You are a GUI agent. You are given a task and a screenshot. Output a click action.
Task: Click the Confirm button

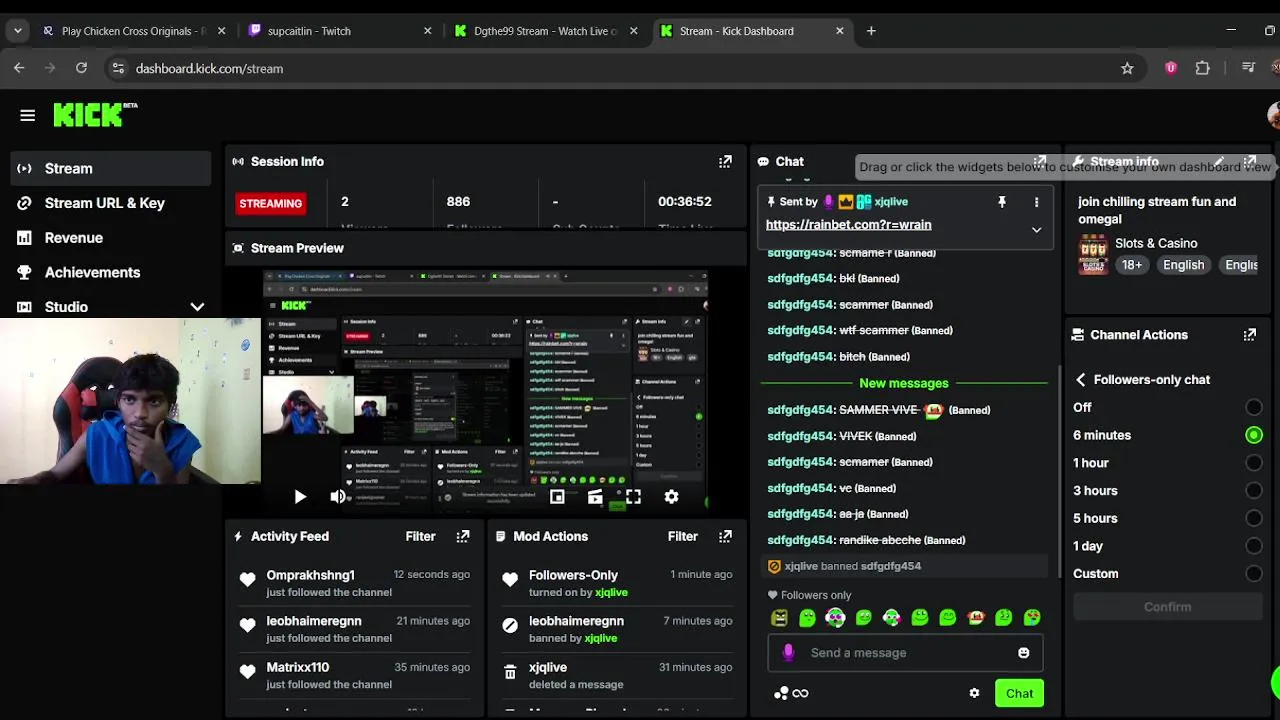[1167, 607]
